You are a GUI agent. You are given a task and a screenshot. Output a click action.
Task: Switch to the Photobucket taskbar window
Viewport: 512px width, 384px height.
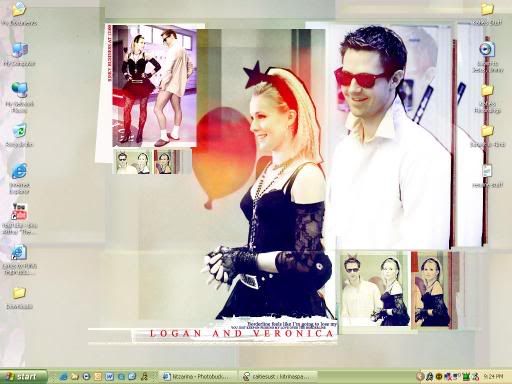coord(198,377)
